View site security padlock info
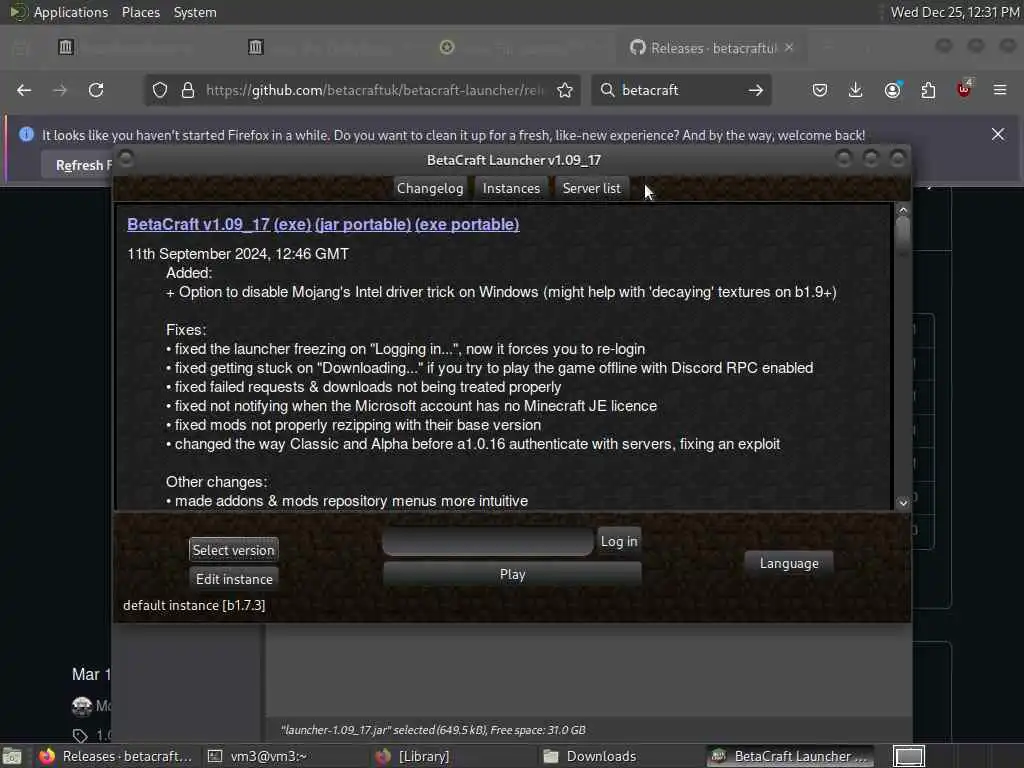1024x768 pixels. click(x=188, y=90)
